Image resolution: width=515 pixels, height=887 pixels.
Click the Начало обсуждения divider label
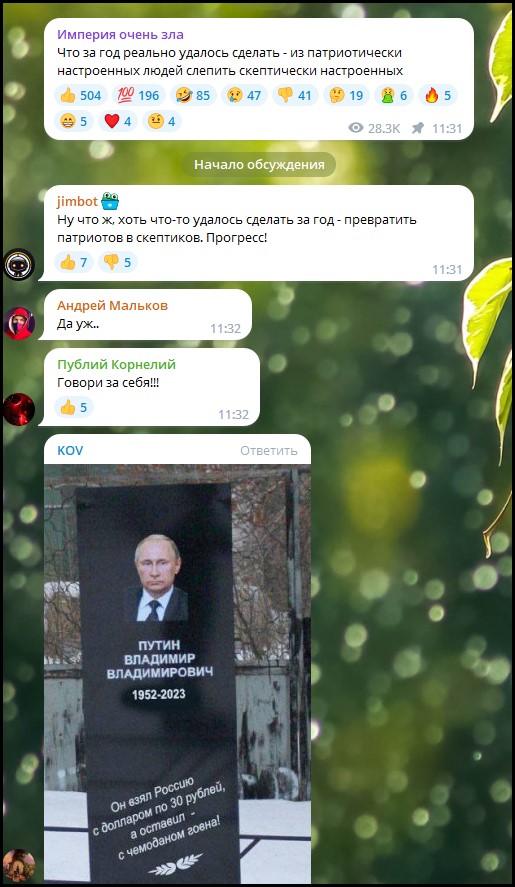pos(259,165)
